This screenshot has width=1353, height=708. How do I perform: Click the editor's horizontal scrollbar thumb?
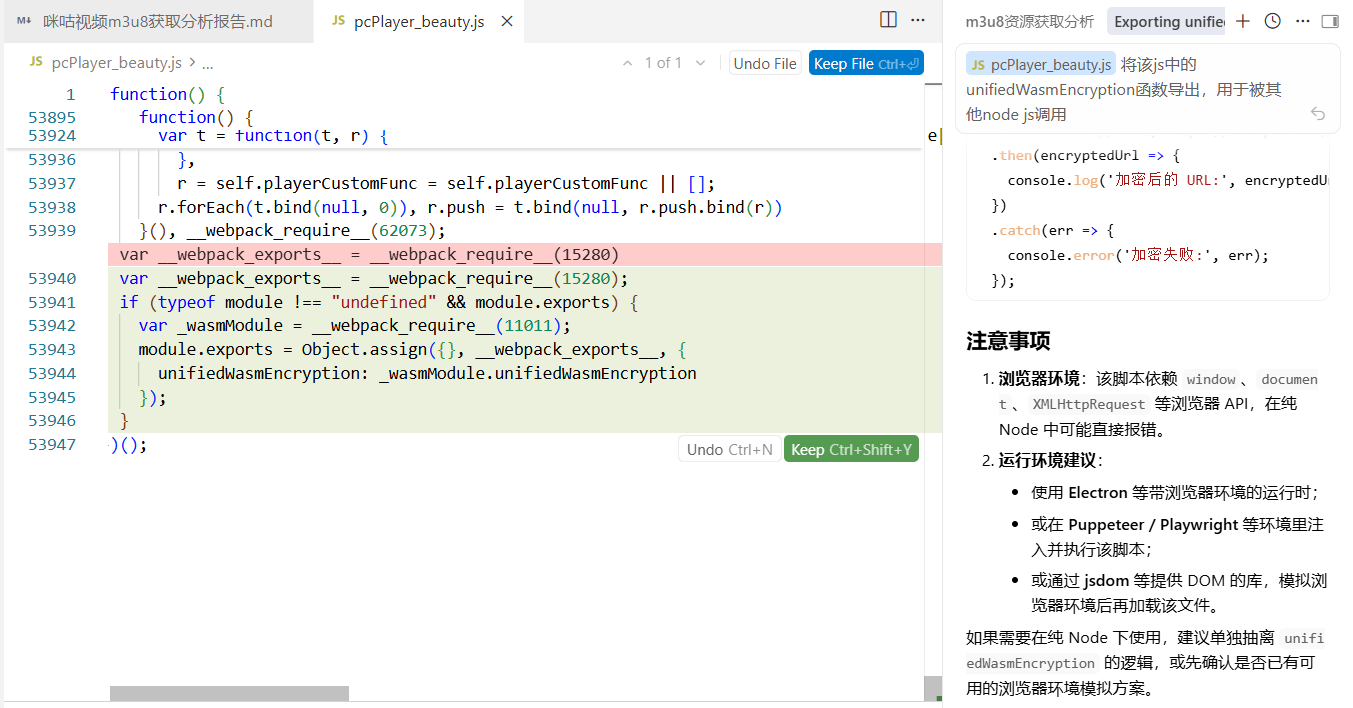pos(229,693)
